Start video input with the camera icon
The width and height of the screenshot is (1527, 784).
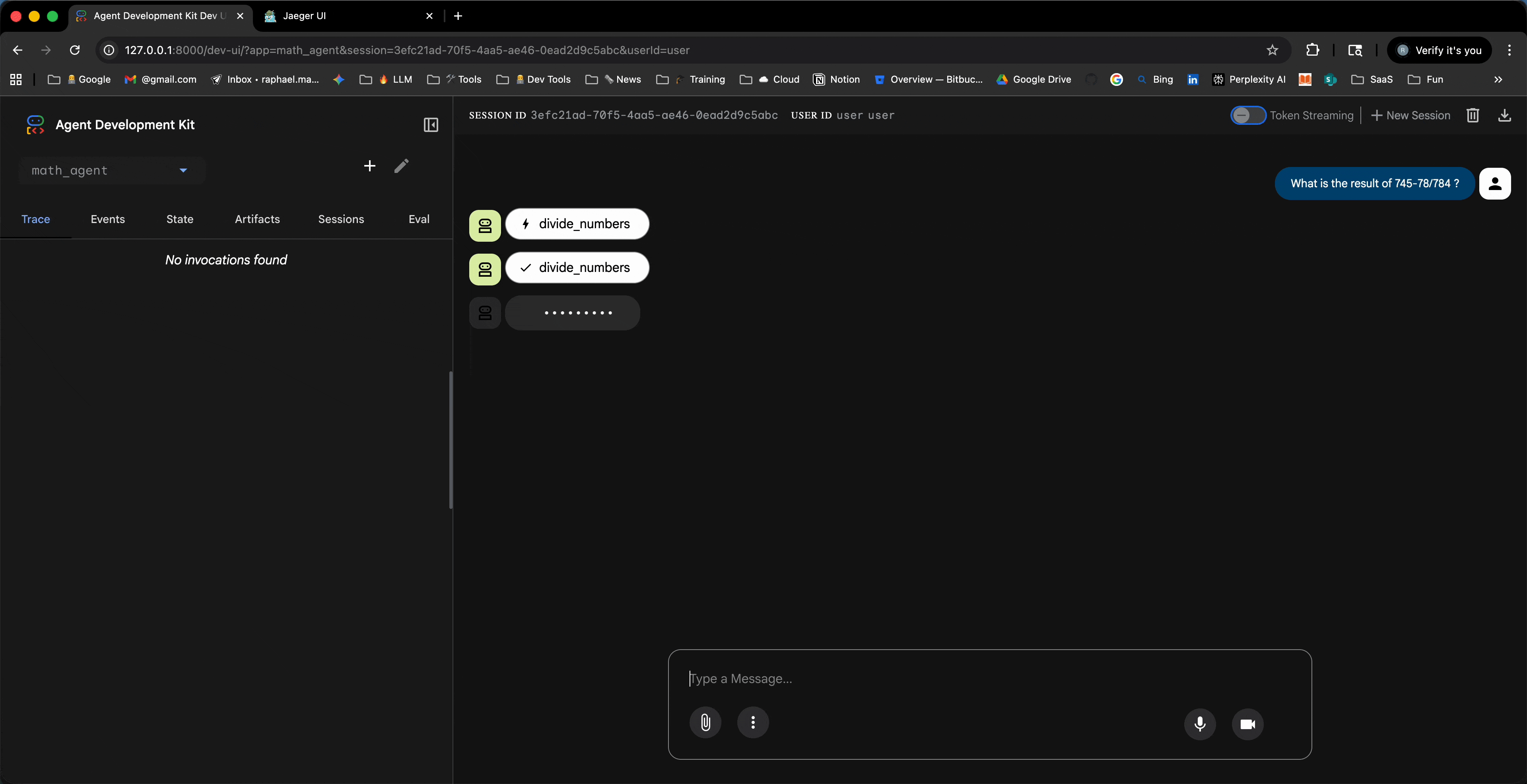(1247, 724)
